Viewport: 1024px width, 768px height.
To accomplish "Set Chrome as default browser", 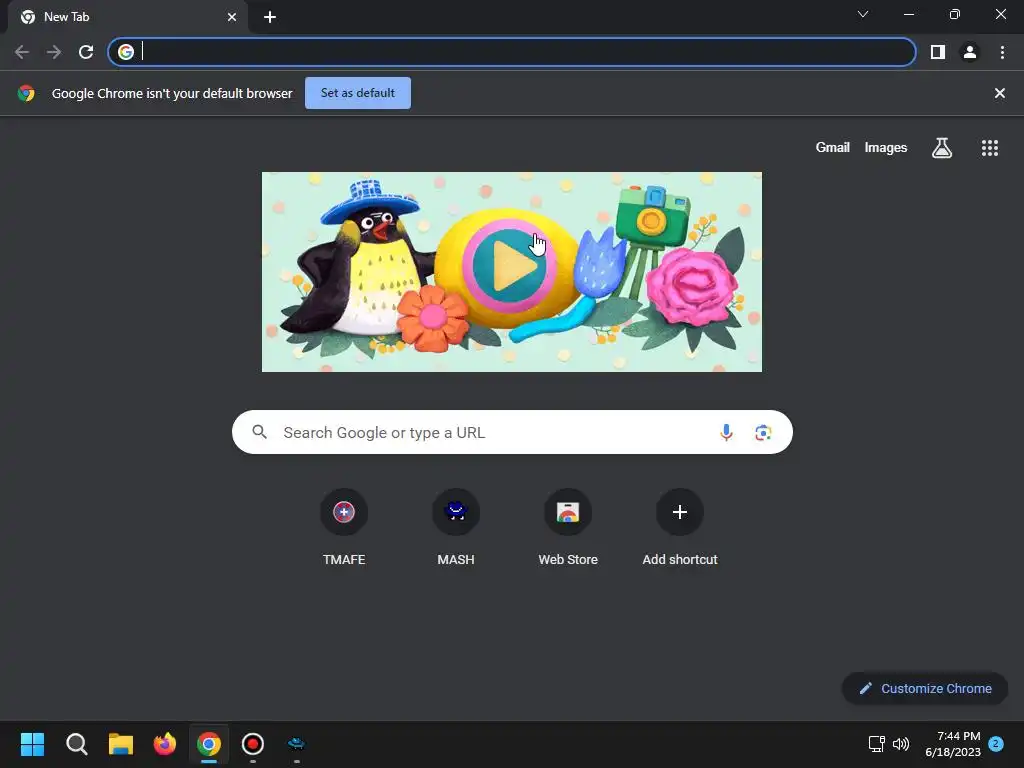I will pyautogui.click(x=358, y=93).
